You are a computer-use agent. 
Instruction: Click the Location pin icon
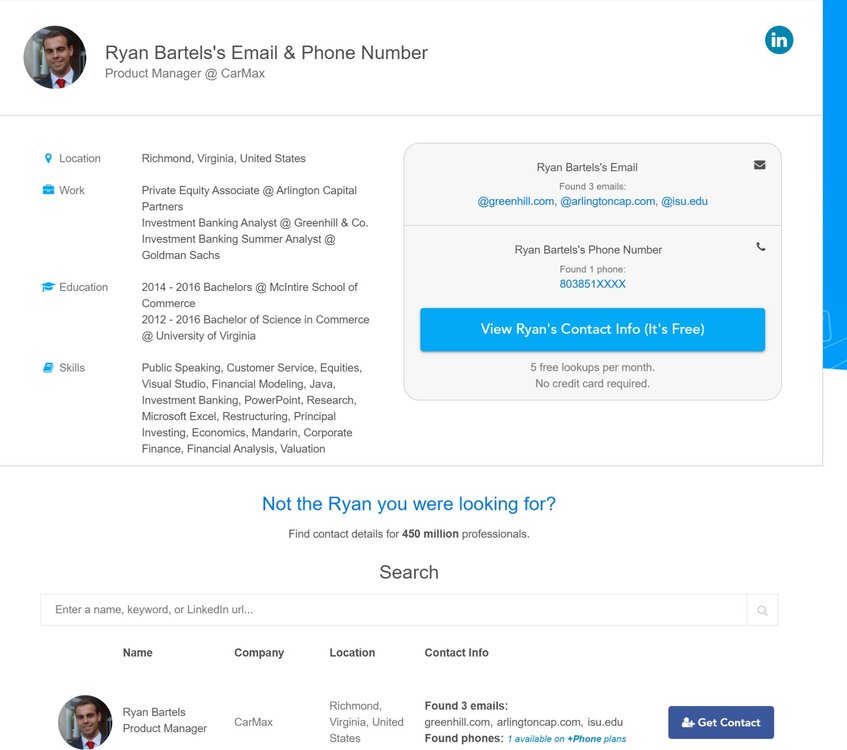click(x=48, y=158)
